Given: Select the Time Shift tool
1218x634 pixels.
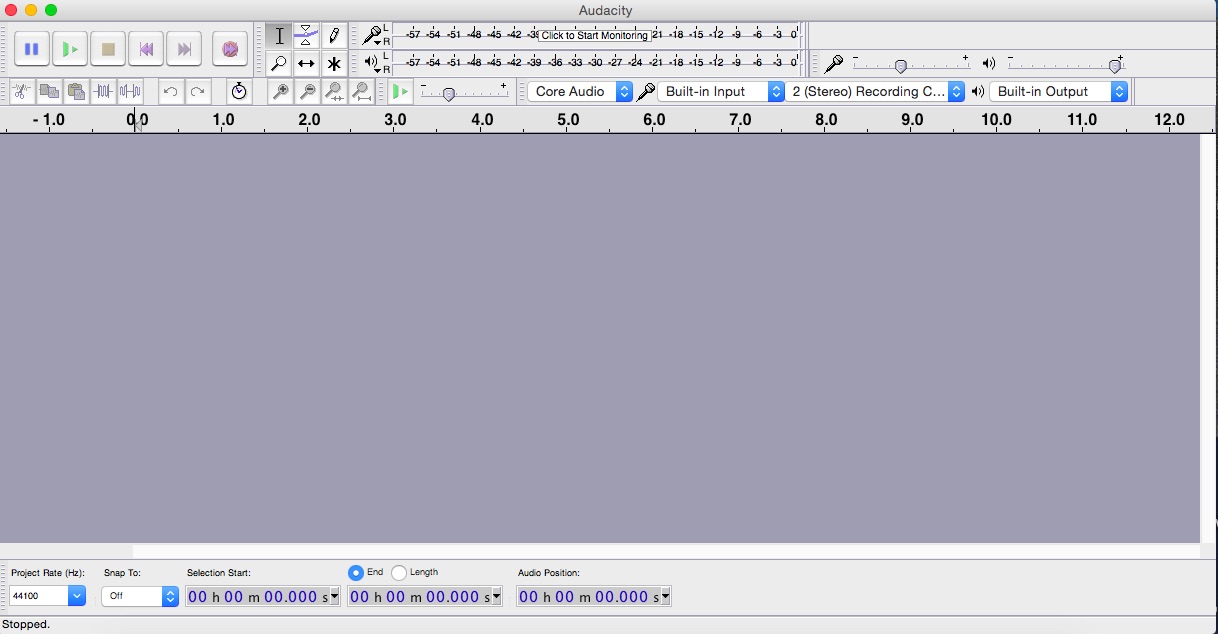Looking at the screenshot, I should point(306,63).
